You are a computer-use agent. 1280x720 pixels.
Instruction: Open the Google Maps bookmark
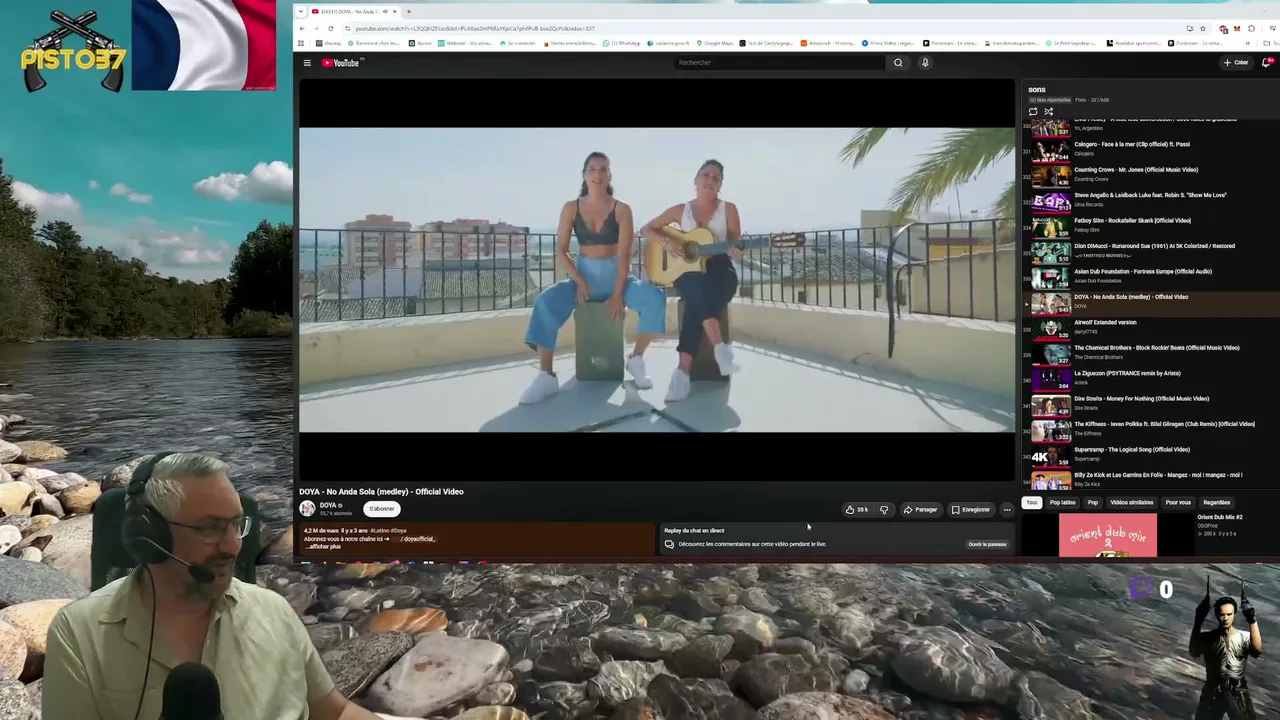click(x=715, y=43)
